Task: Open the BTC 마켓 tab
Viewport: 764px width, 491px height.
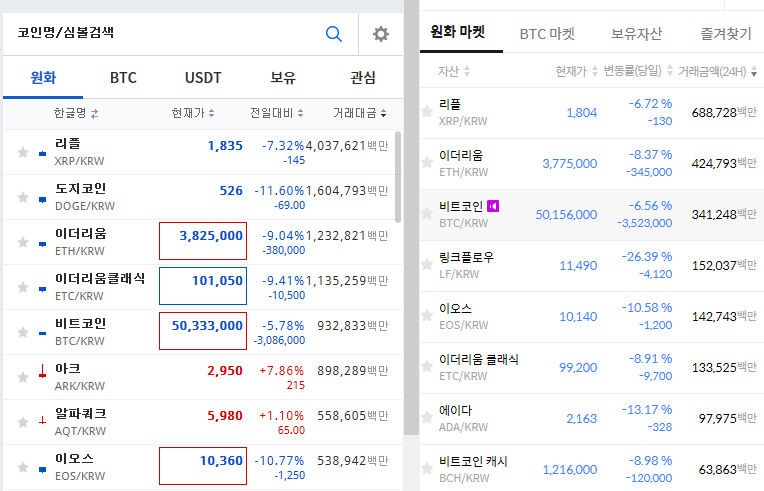Action: [x=547, y=33]
